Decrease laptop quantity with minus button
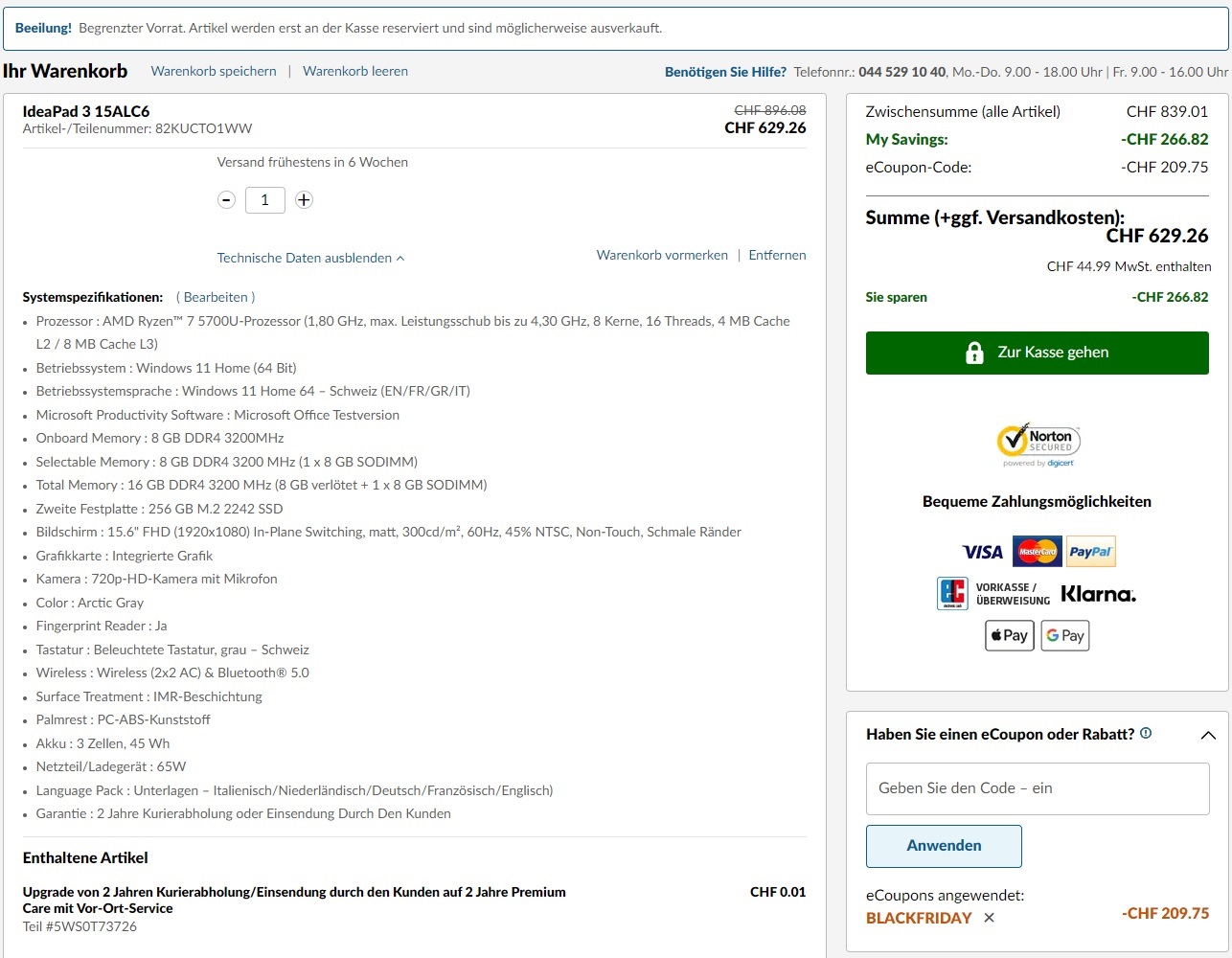This screenshot has width=1232, height=958. (226, 200)
